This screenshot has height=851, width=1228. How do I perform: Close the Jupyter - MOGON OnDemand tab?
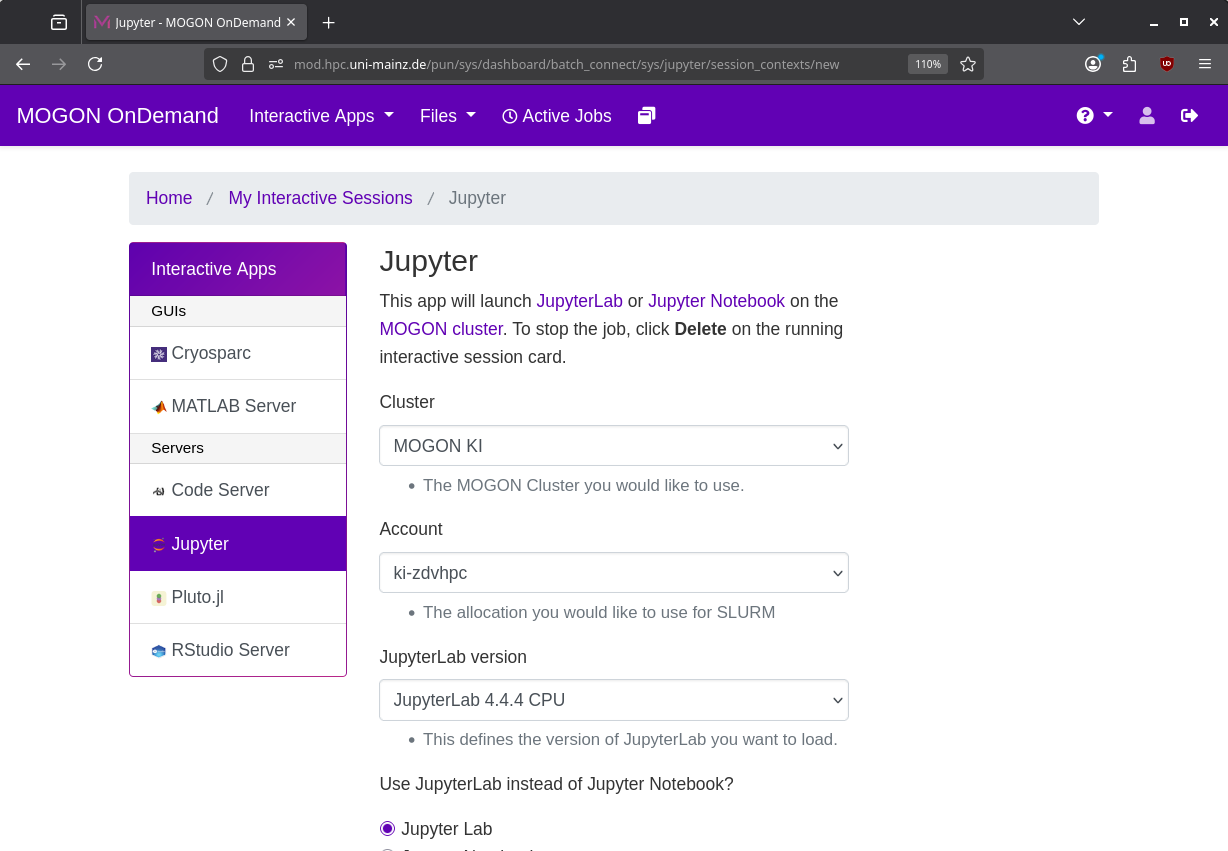[291, 22]
